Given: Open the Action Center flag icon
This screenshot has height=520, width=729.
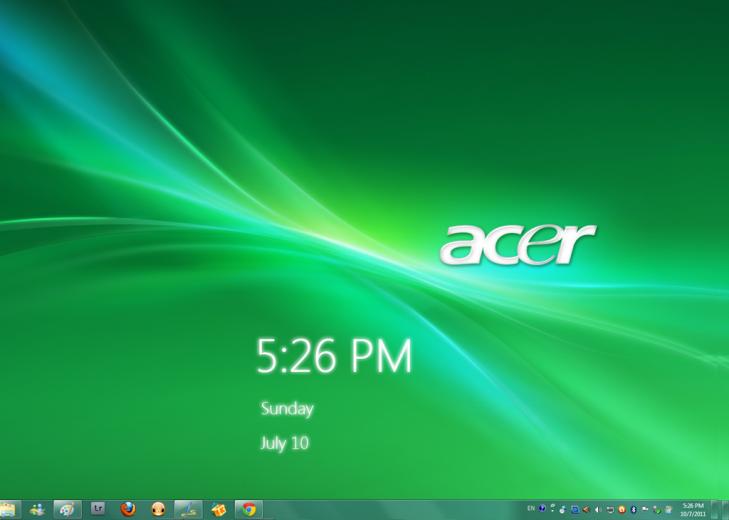Looking at the screenshot, I should click(x=645, y=509).
